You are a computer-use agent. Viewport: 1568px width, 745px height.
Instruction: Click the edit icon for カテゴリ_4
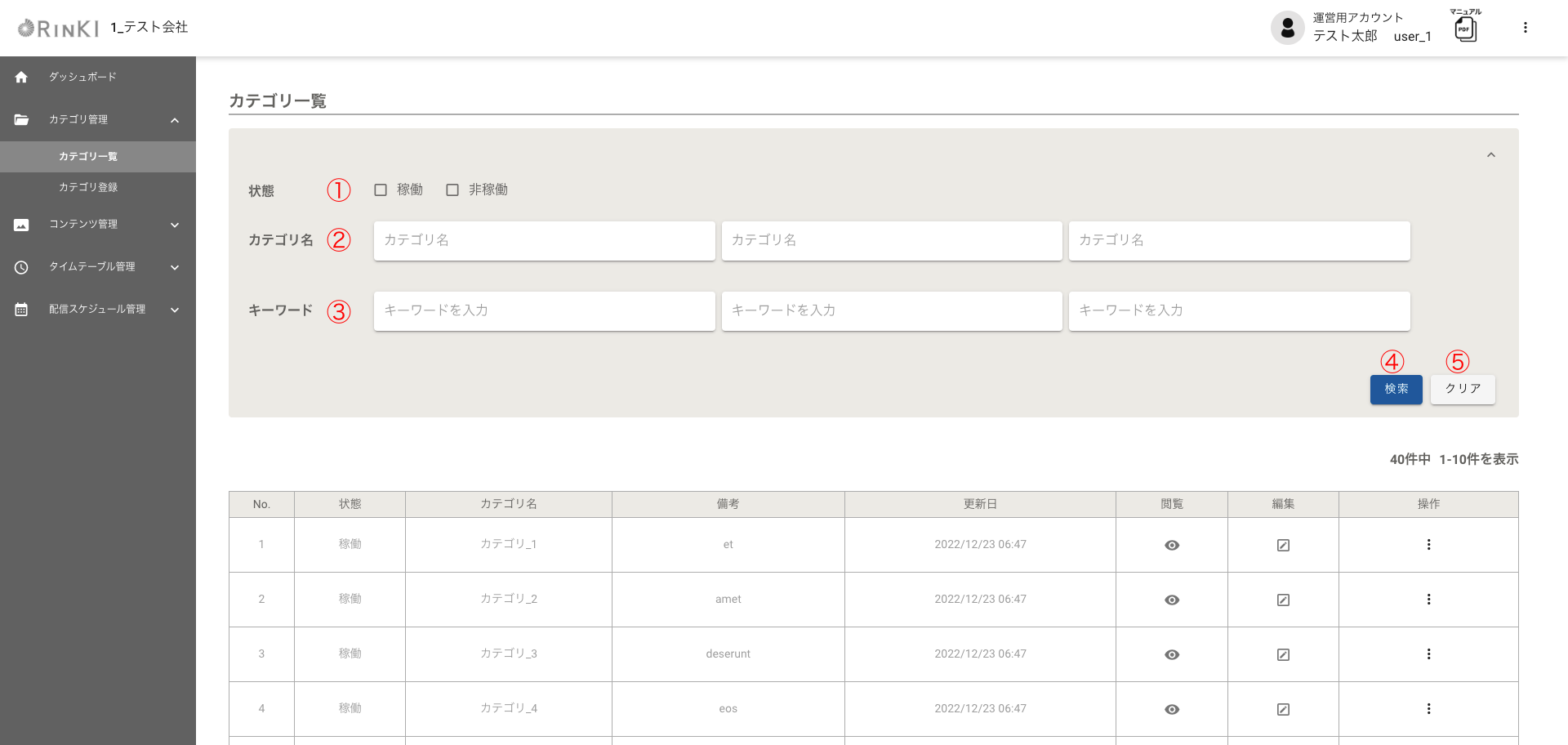[x=1282, y=709]
